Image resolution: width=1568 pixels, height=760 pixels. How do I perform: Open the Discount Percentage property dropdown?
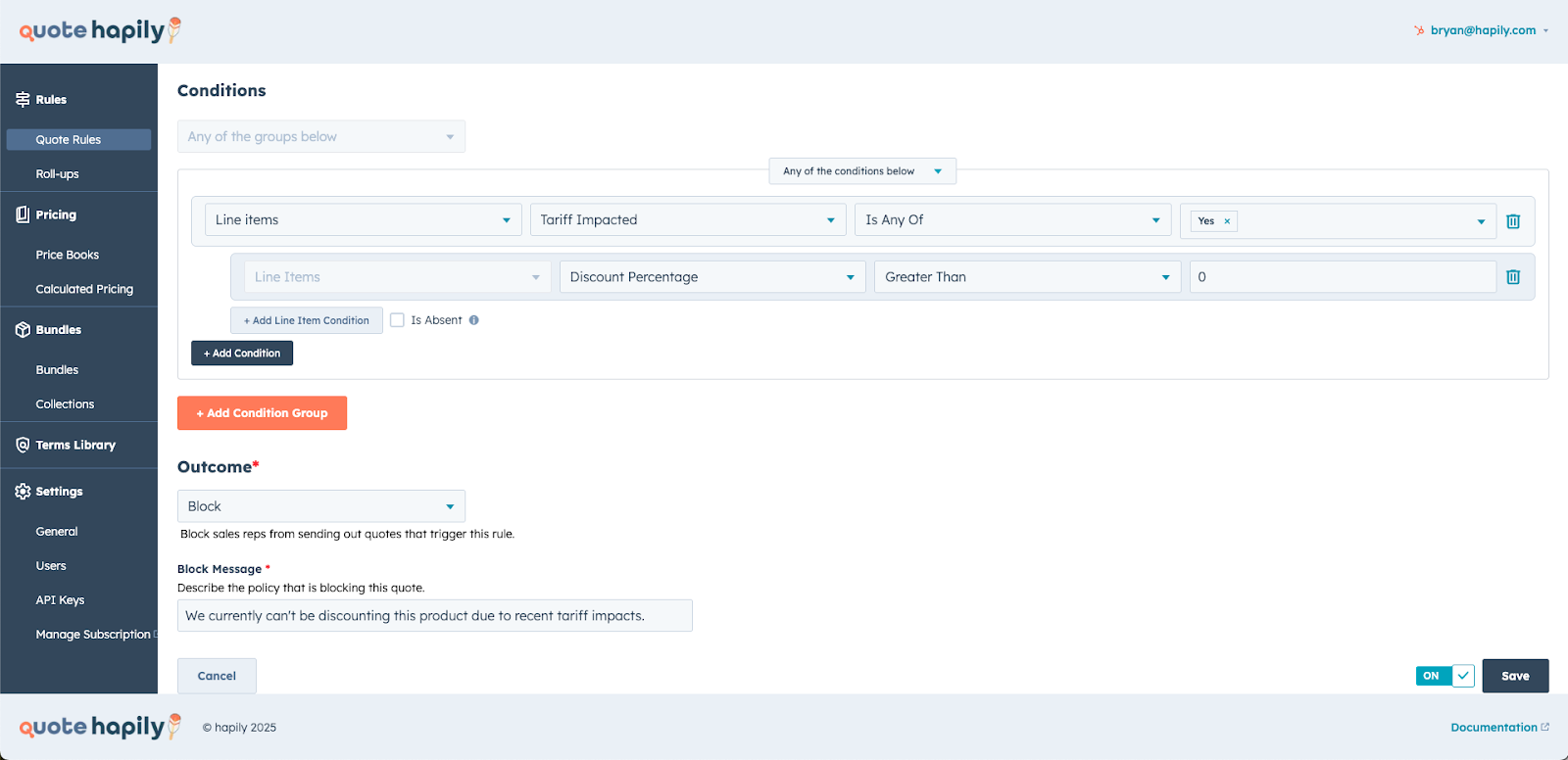[711, 277]
